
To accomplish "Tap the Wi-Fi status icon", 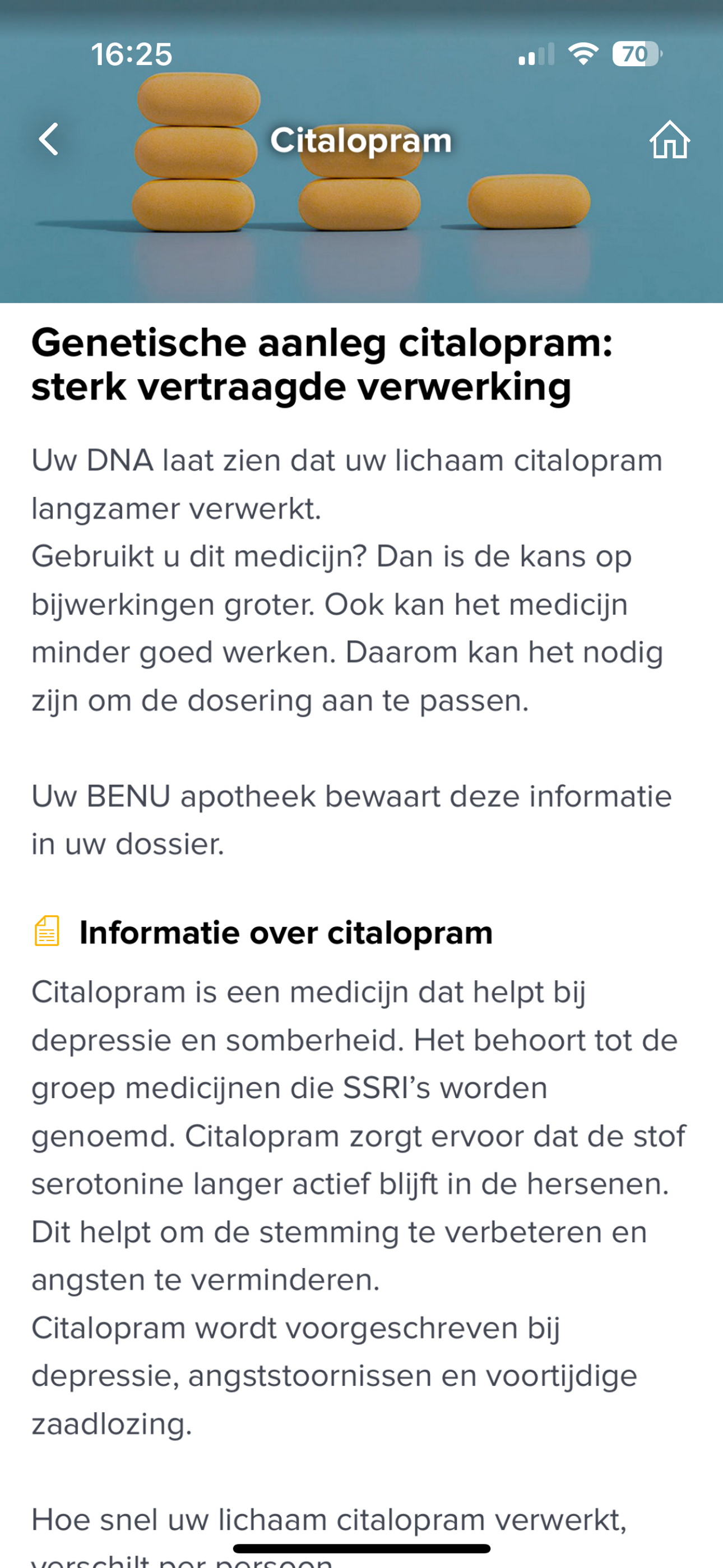I will (x=583, y=54).
